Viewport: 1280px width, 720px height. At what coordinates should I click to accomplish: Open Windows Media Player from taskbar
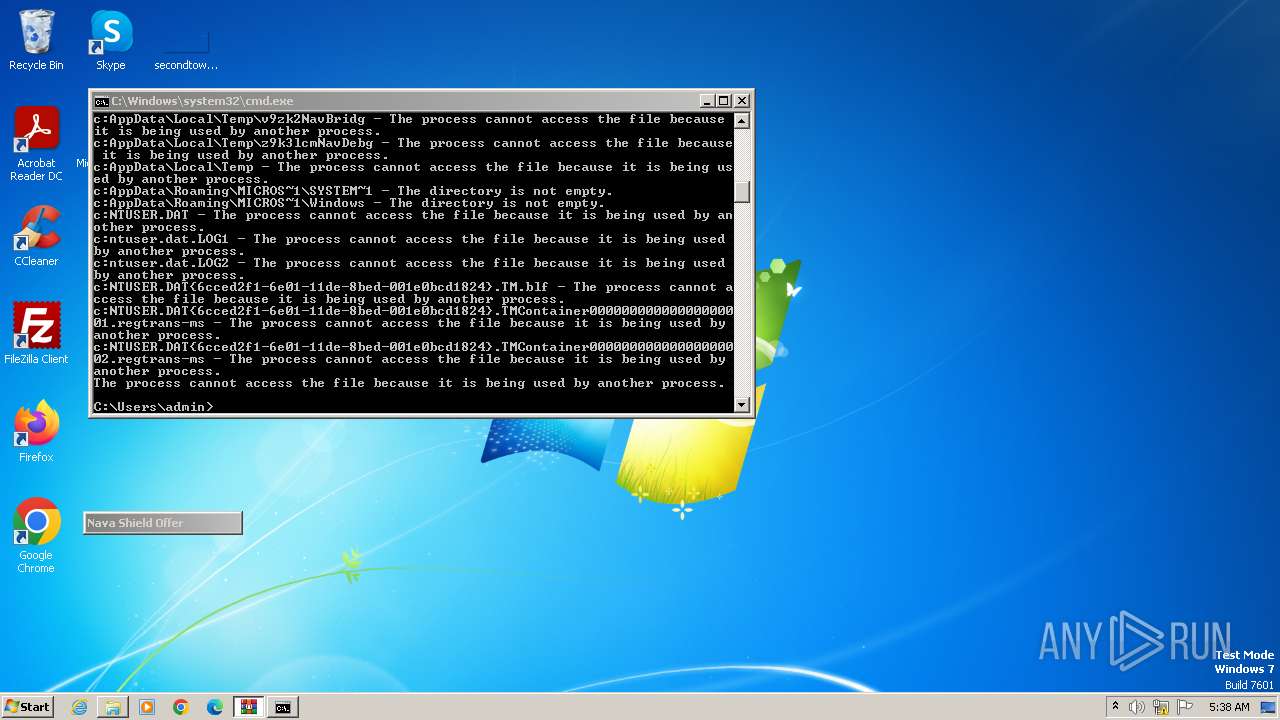[x=147, y=707]
